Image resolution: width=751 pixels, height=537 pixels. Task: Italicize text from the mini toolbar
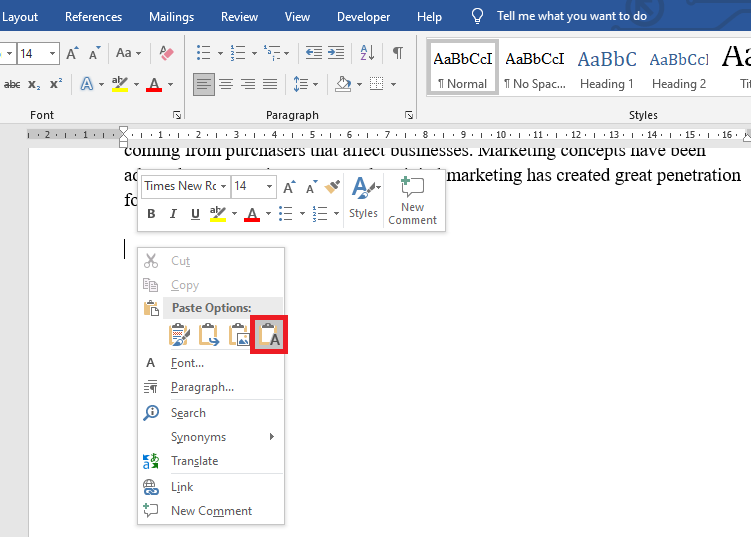(173, 214)
